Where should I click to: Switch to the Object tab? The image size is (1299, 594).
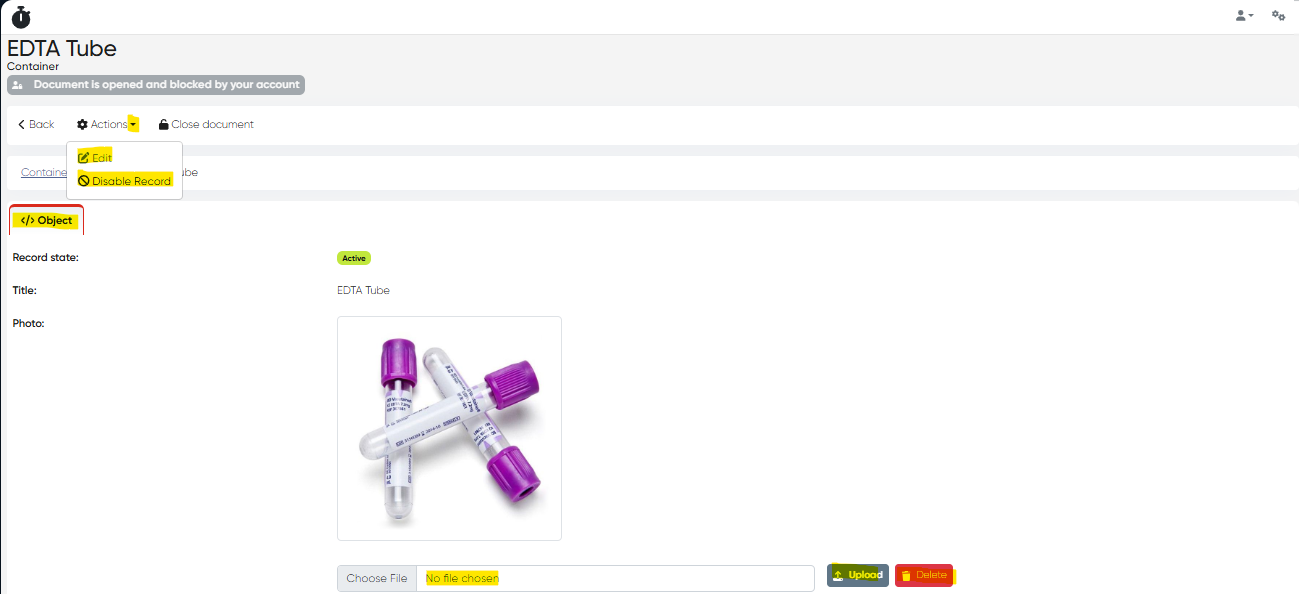47,220
